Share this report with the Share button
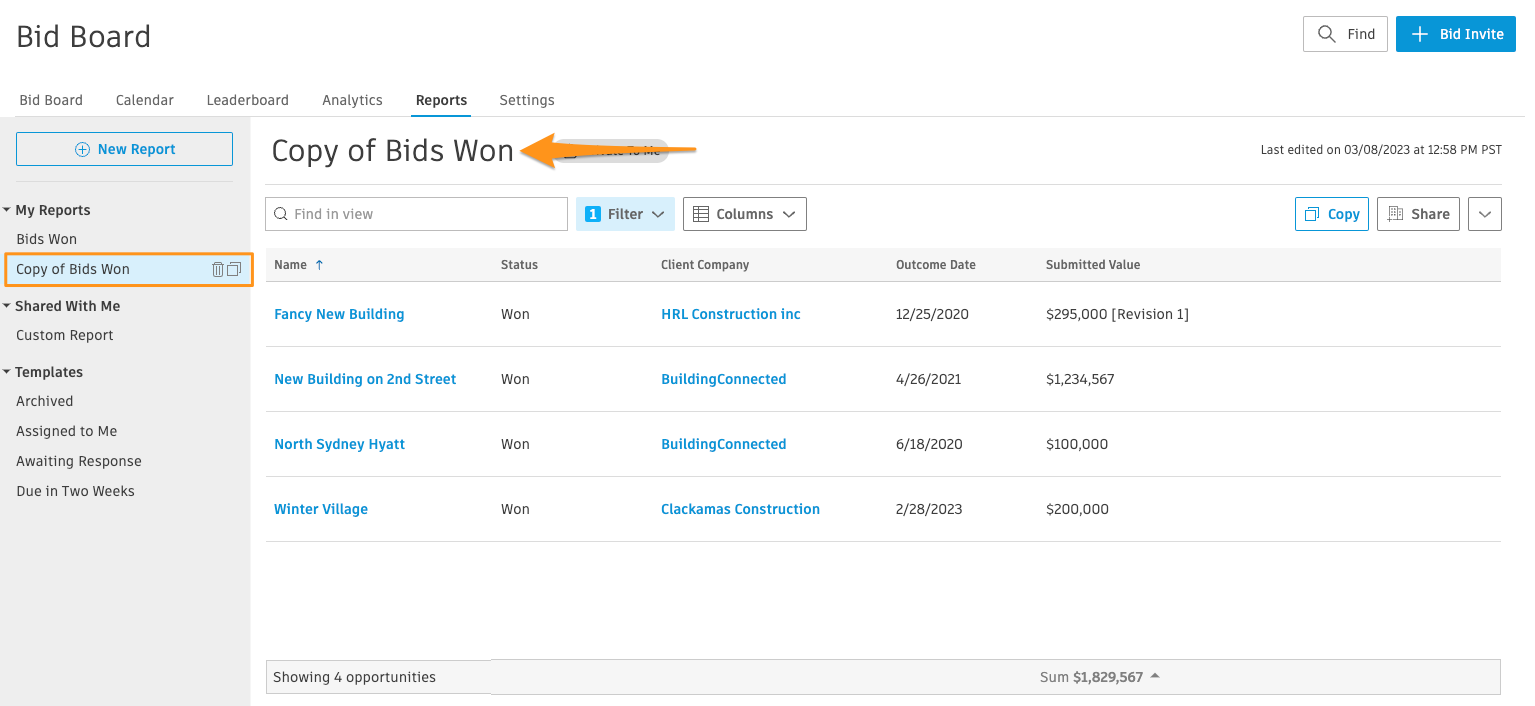This screenshot has width=1535, height=706. pos(1418,214)
